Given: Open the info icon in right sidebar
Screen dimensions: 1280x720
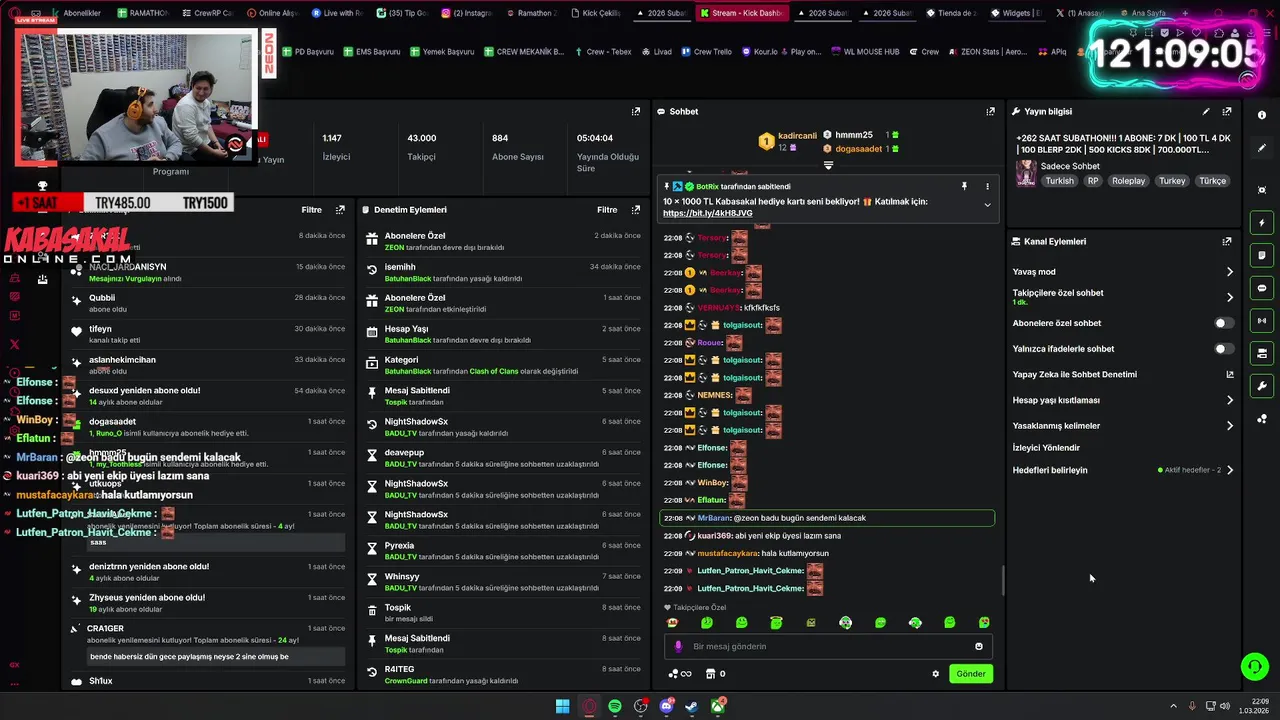Looking at the screenshot, I should click(x=1262, y=115).
